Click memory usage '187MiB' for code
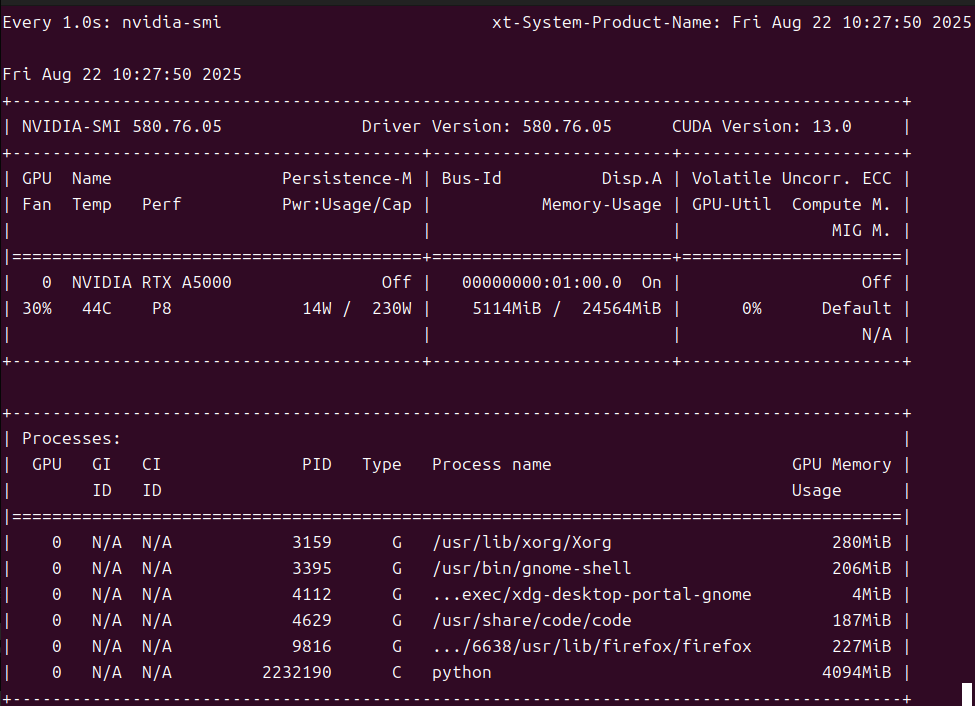The height and width of the screenshot is (706, 975). point(861,621)
